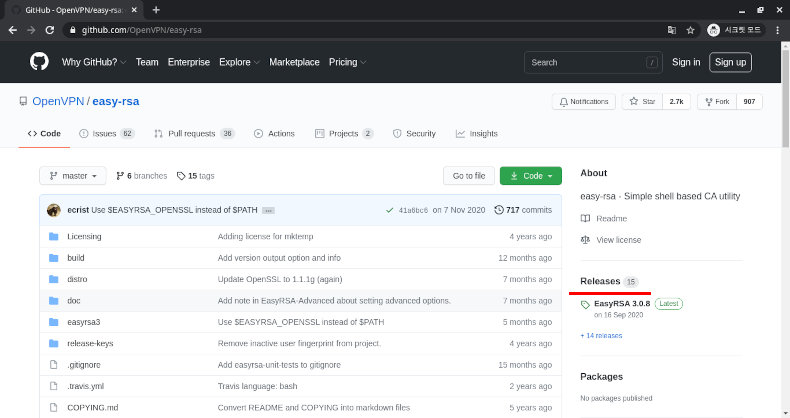
Task: Click the site lock icon in address bar
Action: tap(73, 30)
